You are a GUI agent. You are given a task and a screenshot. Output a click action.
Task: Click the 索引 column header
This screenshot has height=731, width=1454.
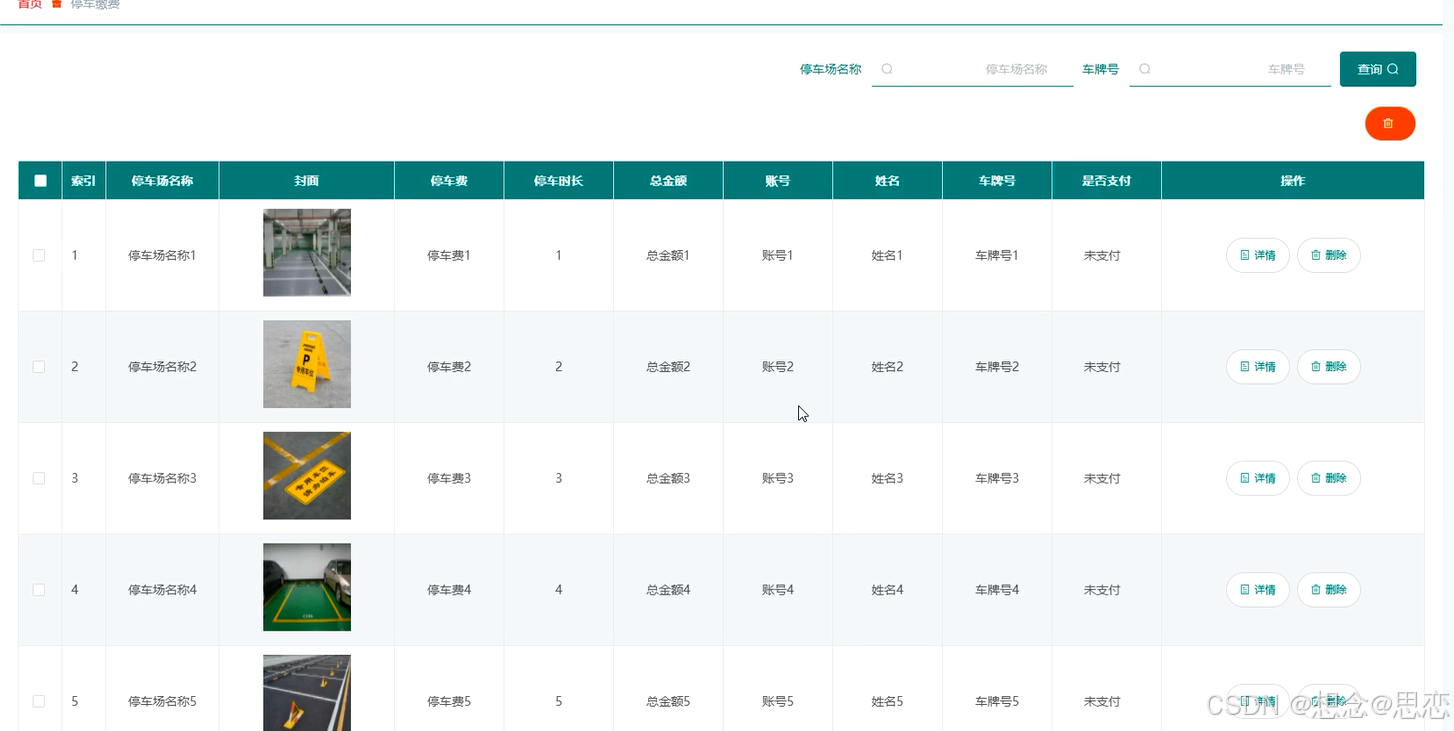[x=84, y=181]
